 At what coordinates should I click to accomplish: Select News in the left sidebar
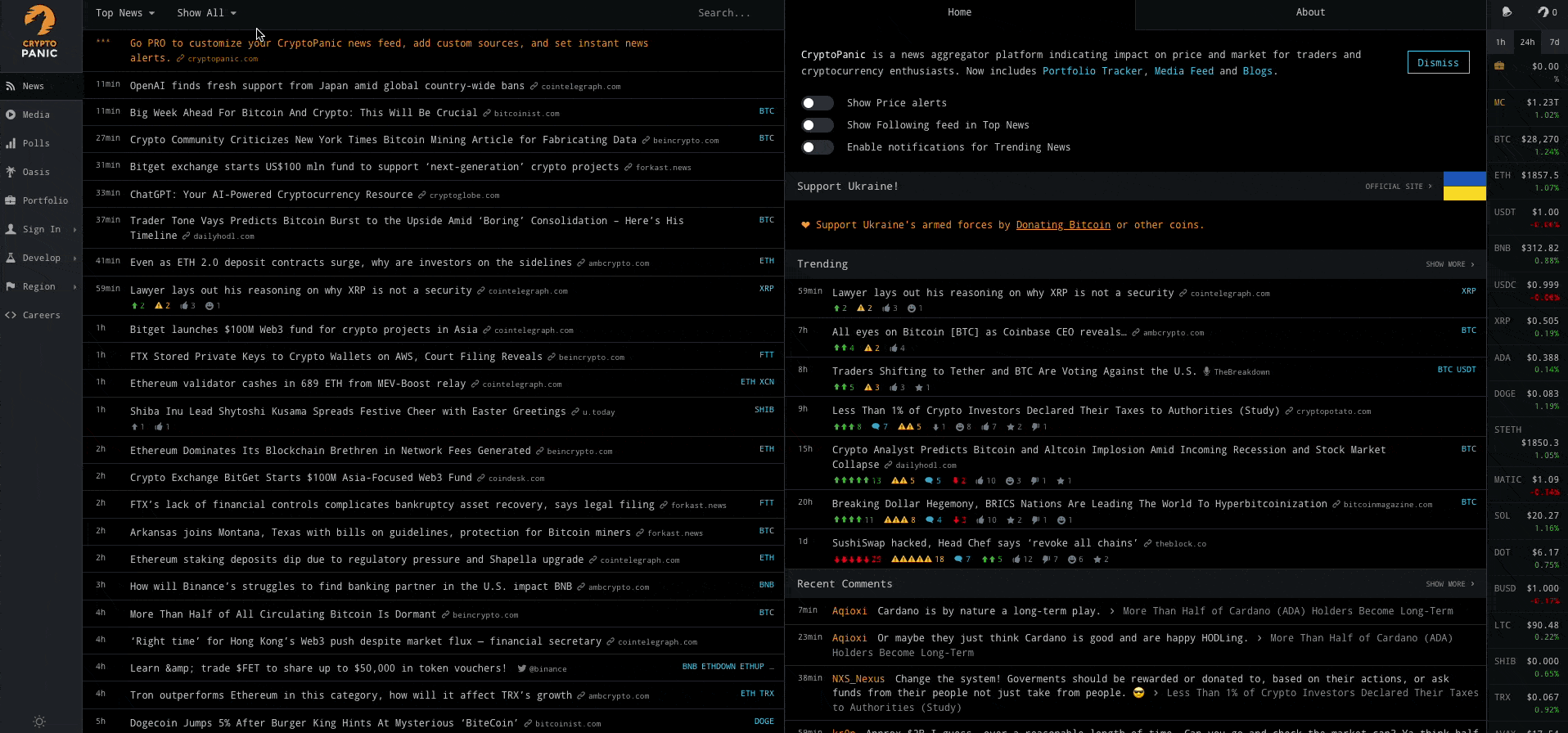point(41,86)
